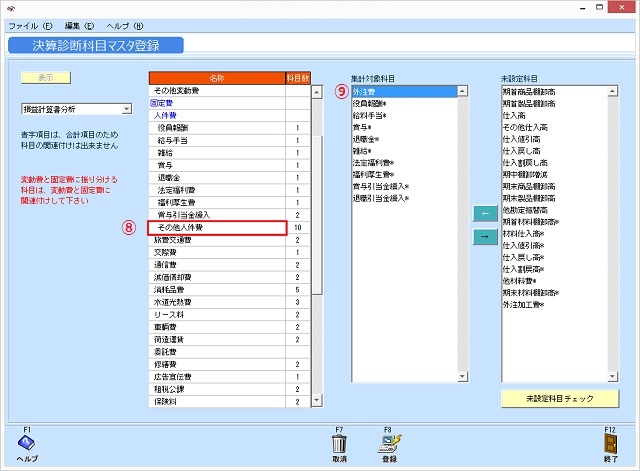Viewport: 640px width, 471px height.
Task: Select the 給与手当 row in name list
Action: [230, 140]
